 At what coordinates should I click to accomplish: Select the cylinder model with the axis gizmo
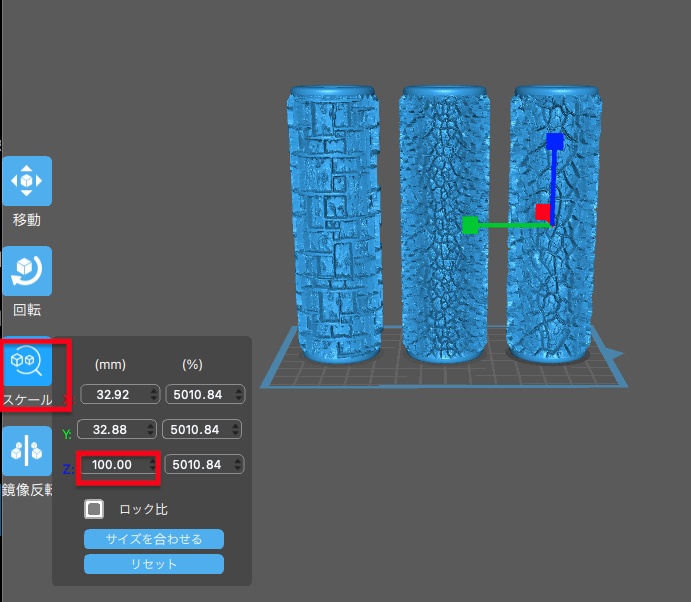point(555,225)
